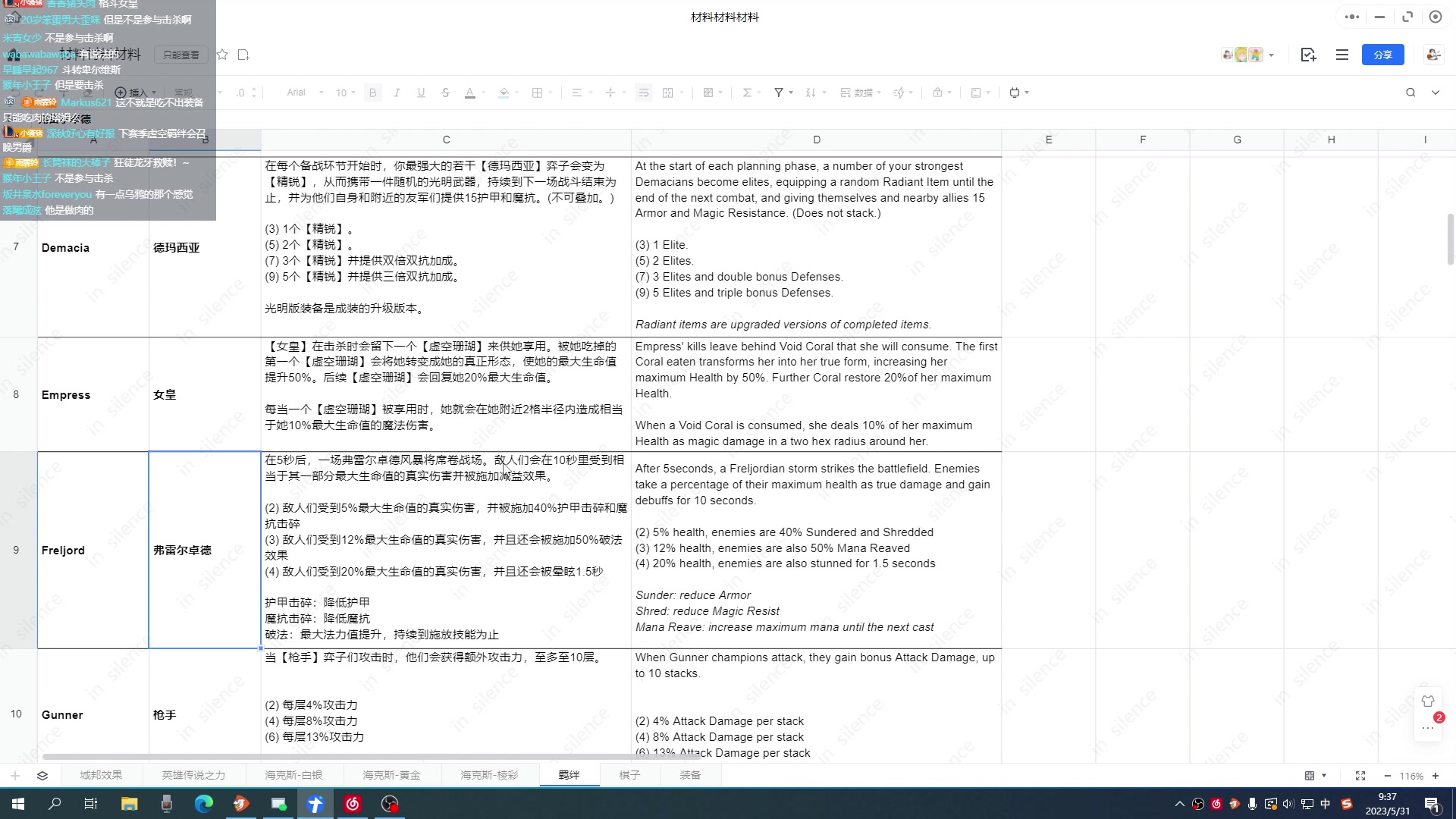Open the vertical alignment options
Viewport: 1456px width, 819px height.
coord(614,93)
